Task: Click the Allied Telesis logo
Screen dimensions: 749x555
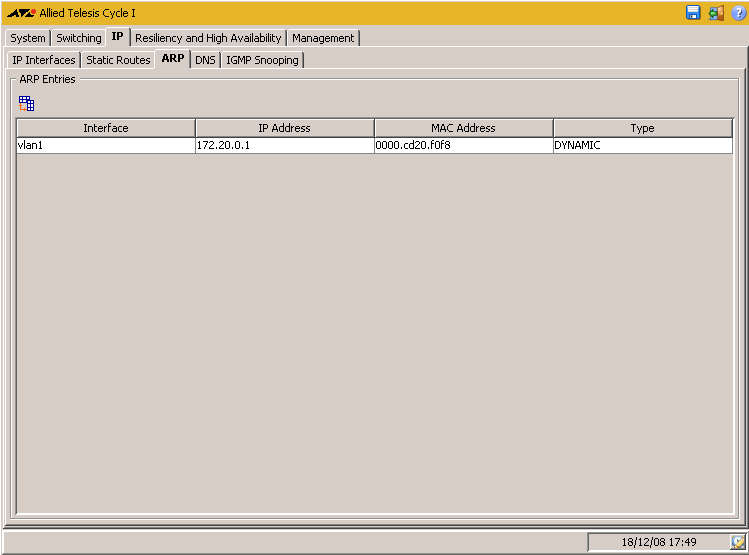Action: coord(21,13)
